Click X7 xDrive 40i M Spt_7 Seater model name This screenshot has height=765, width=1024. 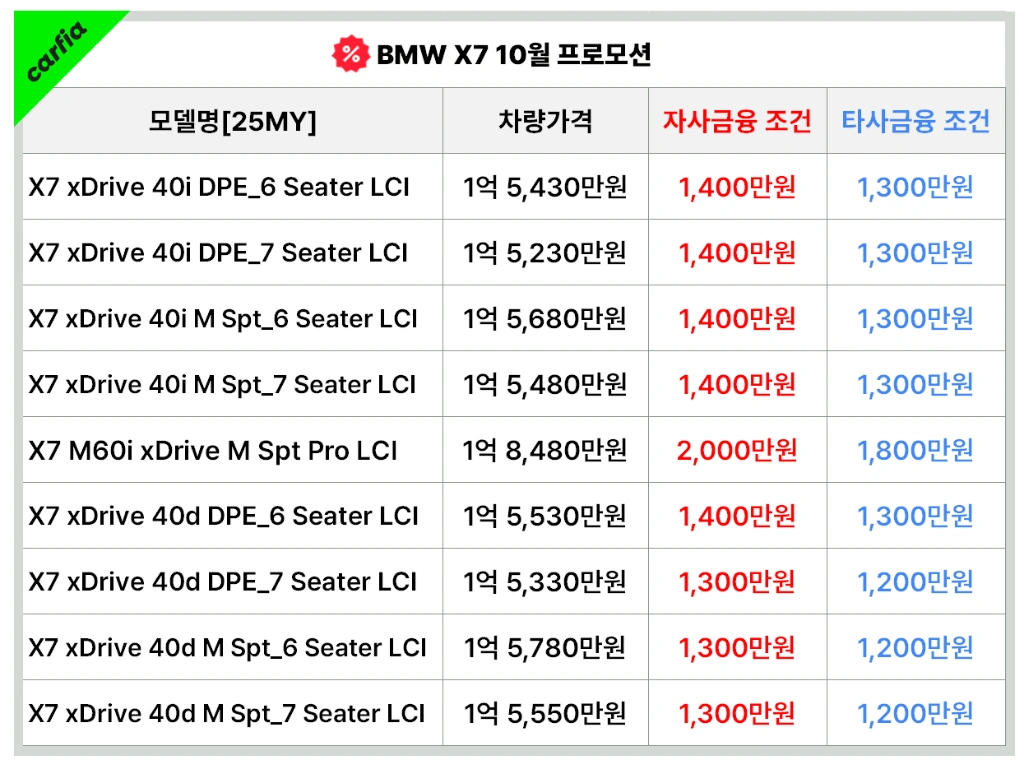[x=222, y=385]
